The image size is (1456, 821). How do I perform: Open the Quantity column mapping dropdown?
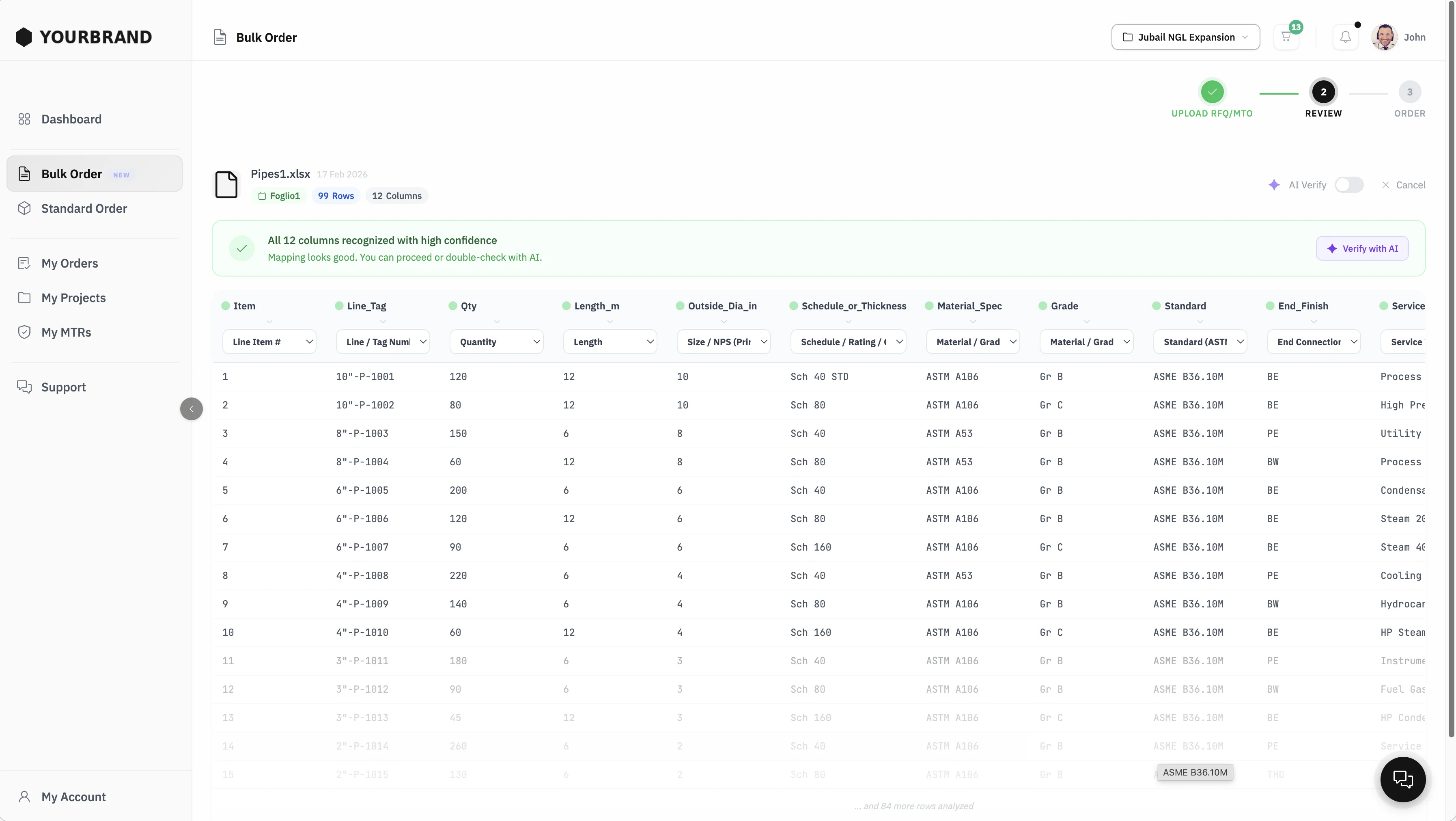(x=496, y=341)
